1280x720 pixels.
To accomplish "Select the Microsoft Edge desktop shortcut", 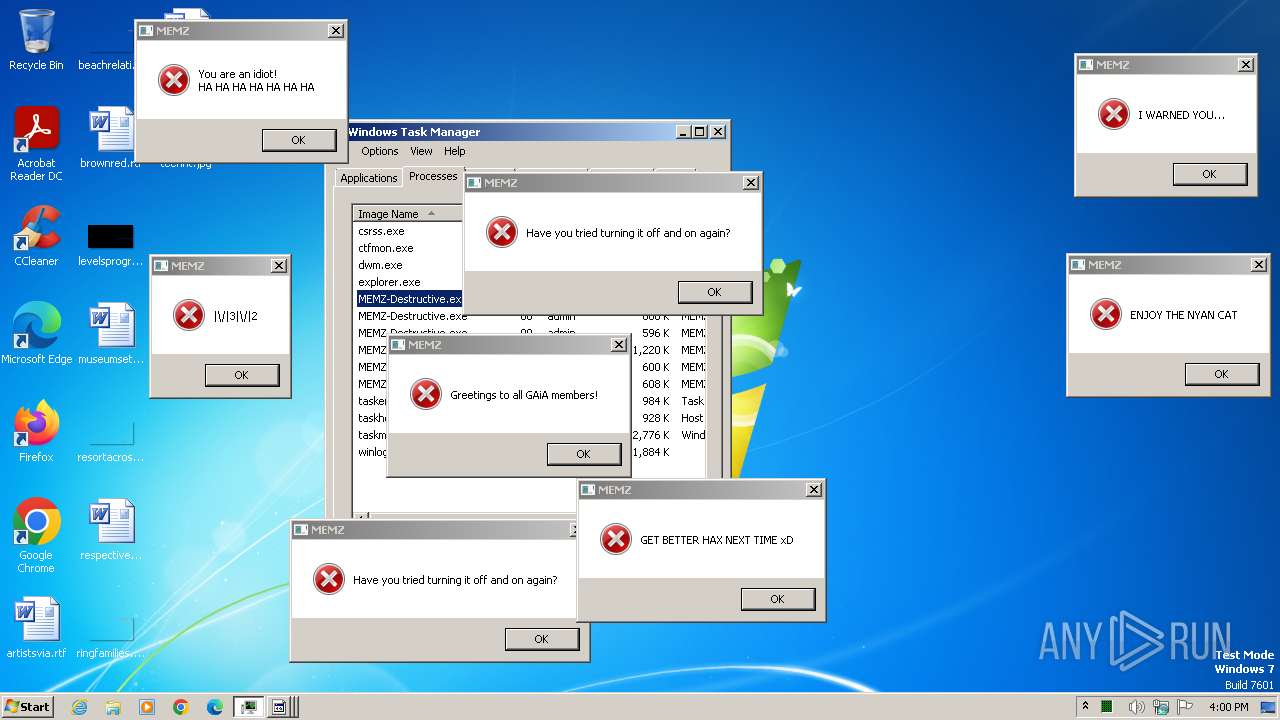I will [36, 335].
